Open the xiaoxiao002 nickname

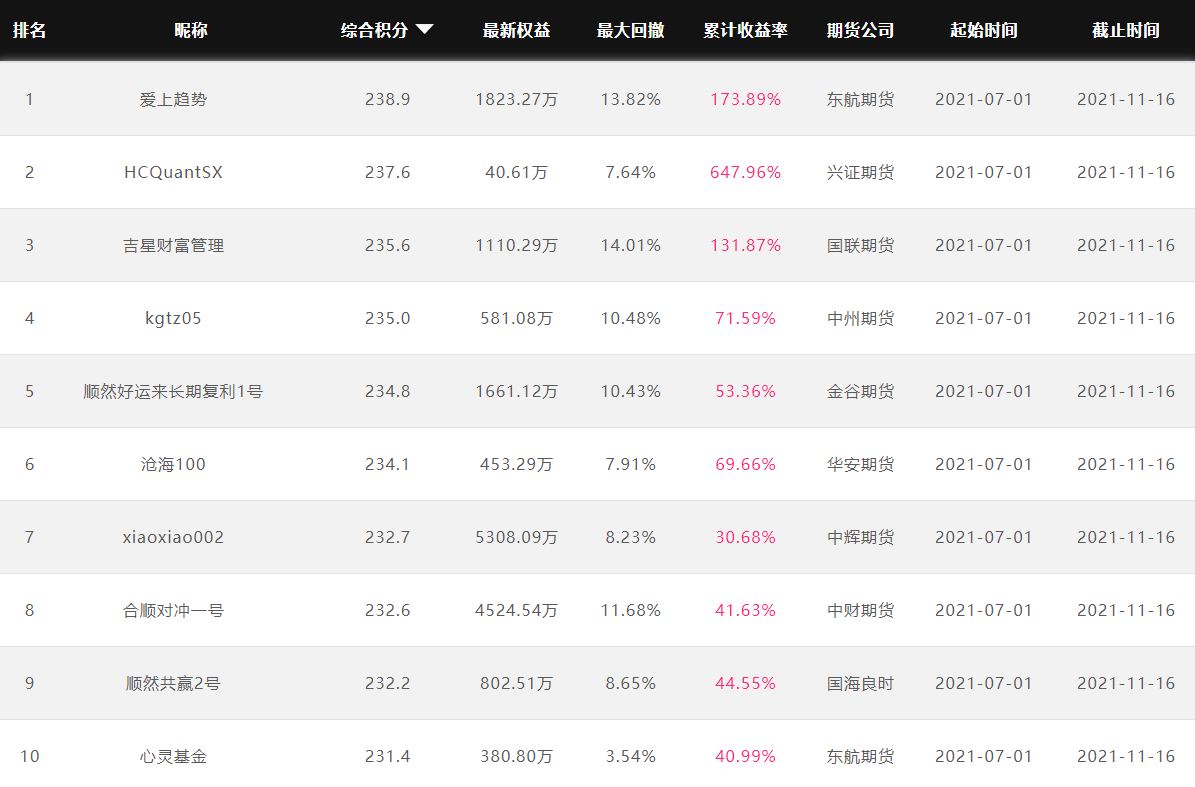click(173, 537)
